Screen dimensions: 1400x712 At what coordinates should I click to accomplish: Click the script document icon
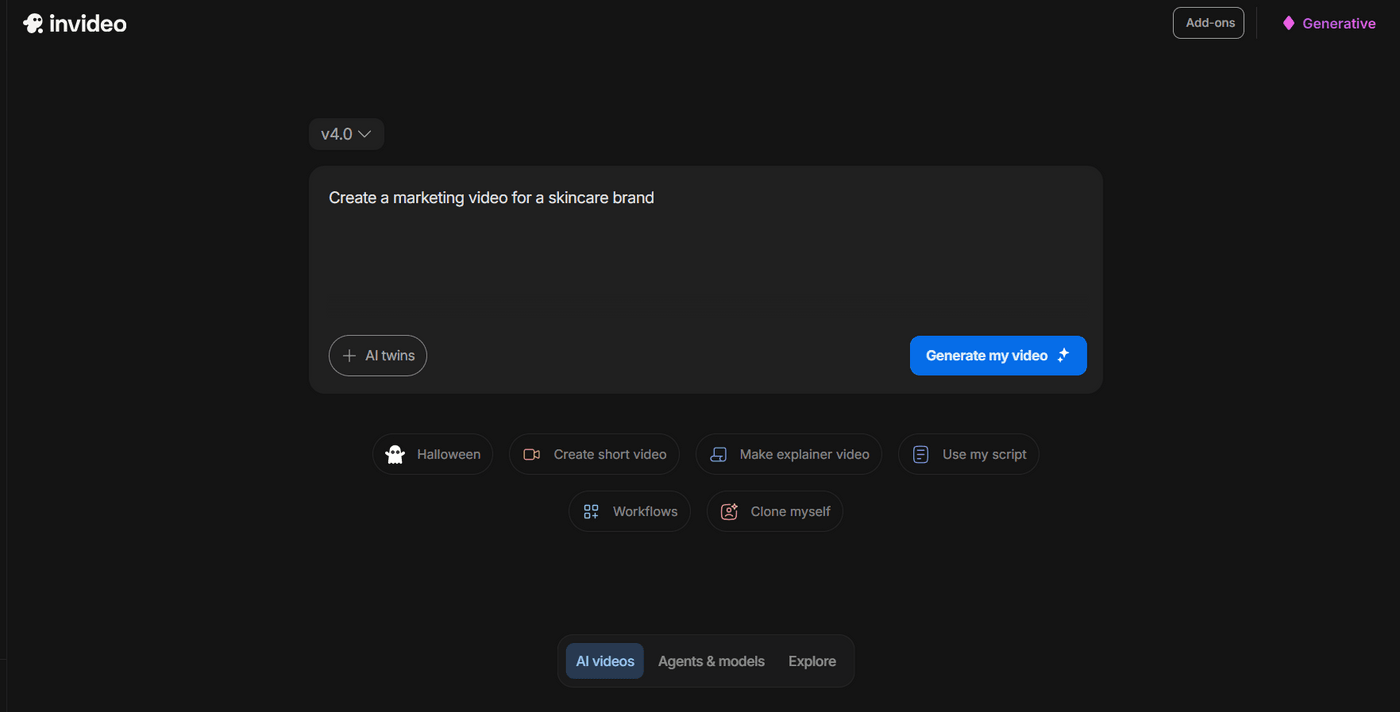[921, 454]
